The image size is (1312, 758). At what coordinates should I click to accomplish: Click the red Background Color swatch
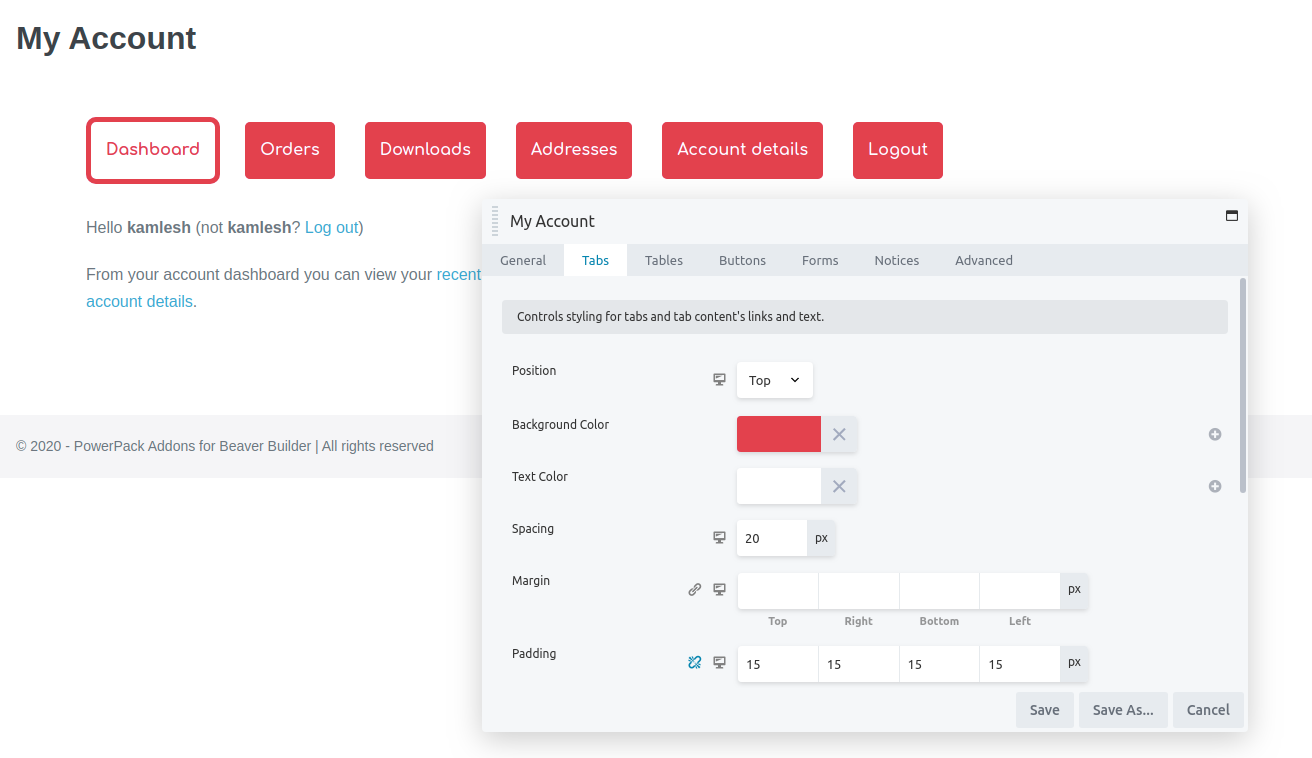click(x=778, y=433)
